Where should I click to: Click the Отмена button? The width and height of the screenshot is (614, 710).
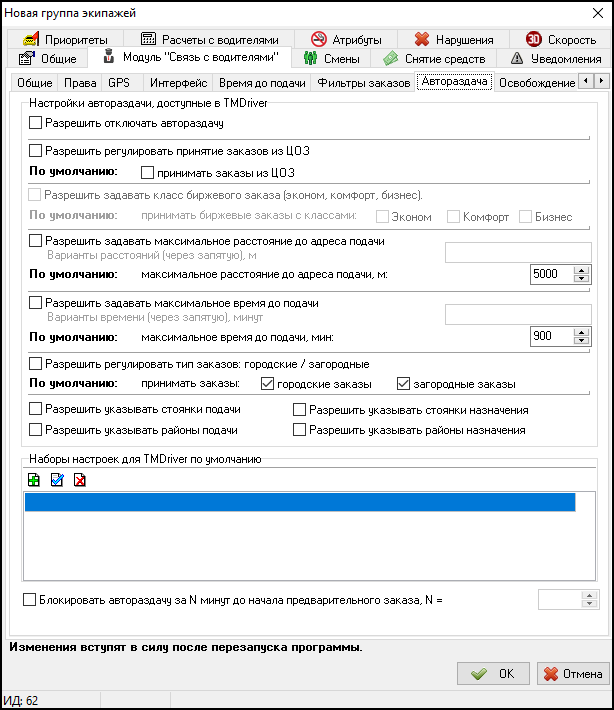[x=573, y=674]
